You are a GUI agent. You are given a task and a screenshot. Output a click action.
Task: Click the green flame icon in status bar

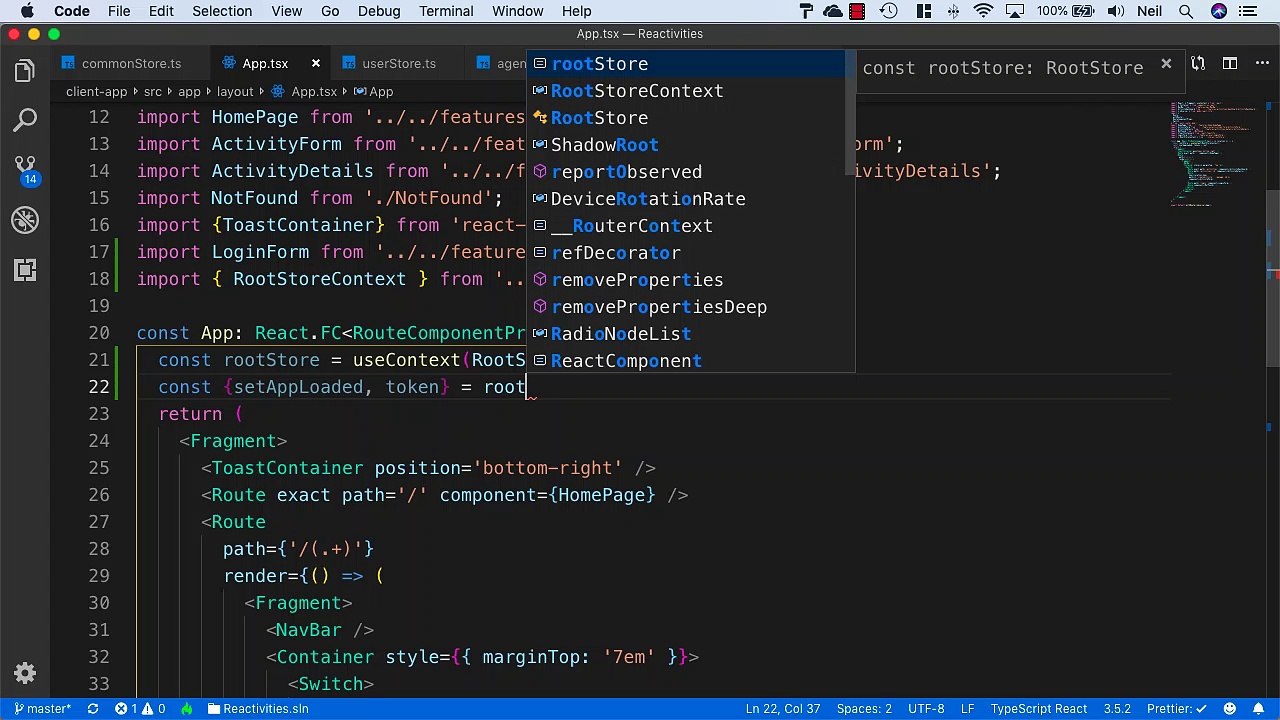tap(187, 708)
